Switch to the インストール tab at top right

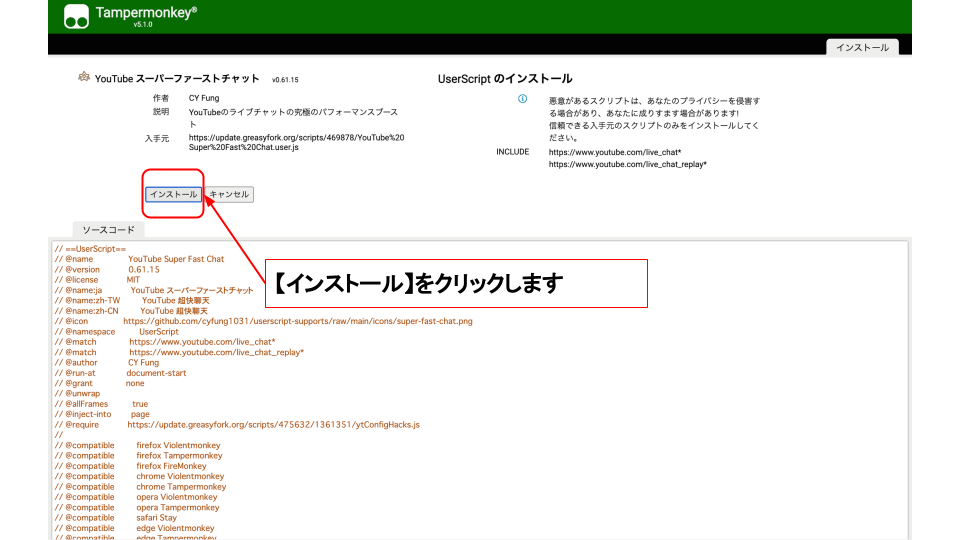point(862,47)
